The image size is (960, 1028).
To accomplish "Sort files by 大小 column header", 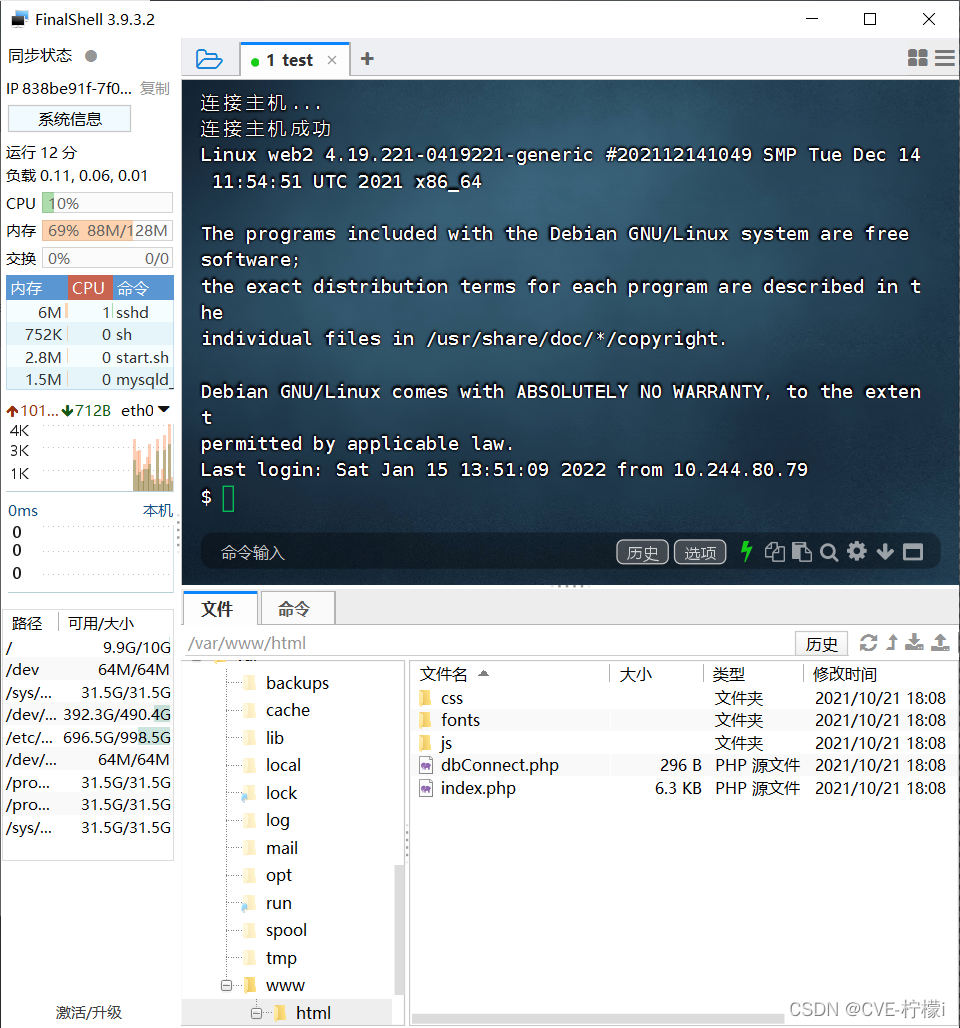I will [656, 674].
